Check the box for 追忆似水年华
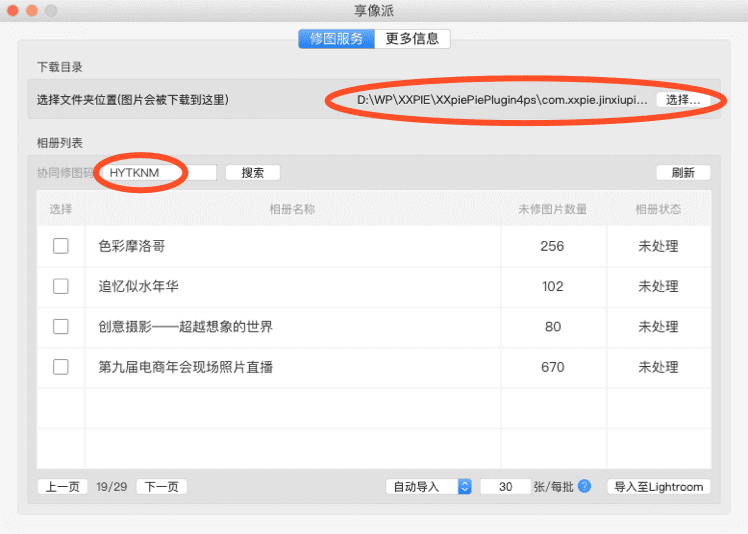748x534 pixels. [61, 286]
